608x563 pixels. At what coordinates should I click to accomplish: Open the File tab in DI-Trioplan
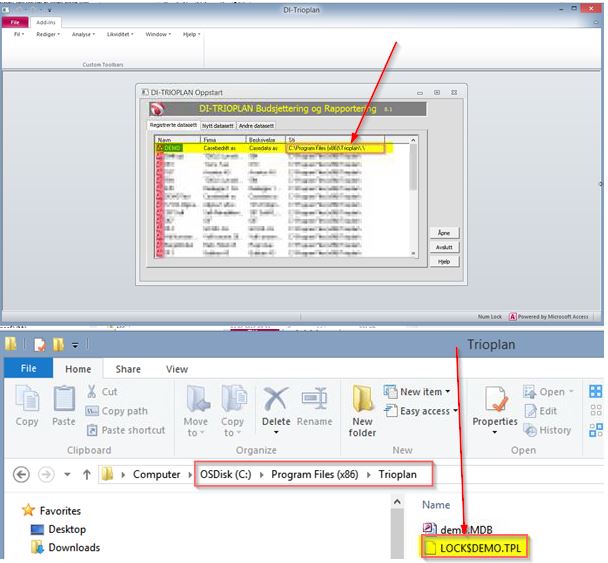point(15,22)
